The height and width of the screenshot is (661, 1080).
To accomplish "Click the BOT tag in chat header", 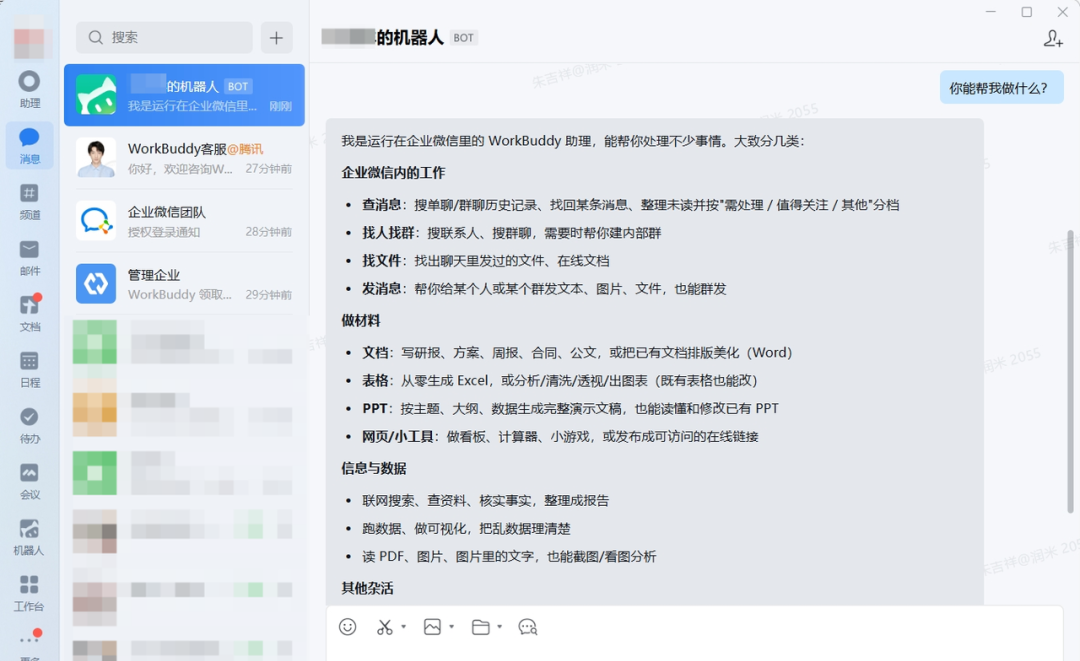I will click(464, 38).
